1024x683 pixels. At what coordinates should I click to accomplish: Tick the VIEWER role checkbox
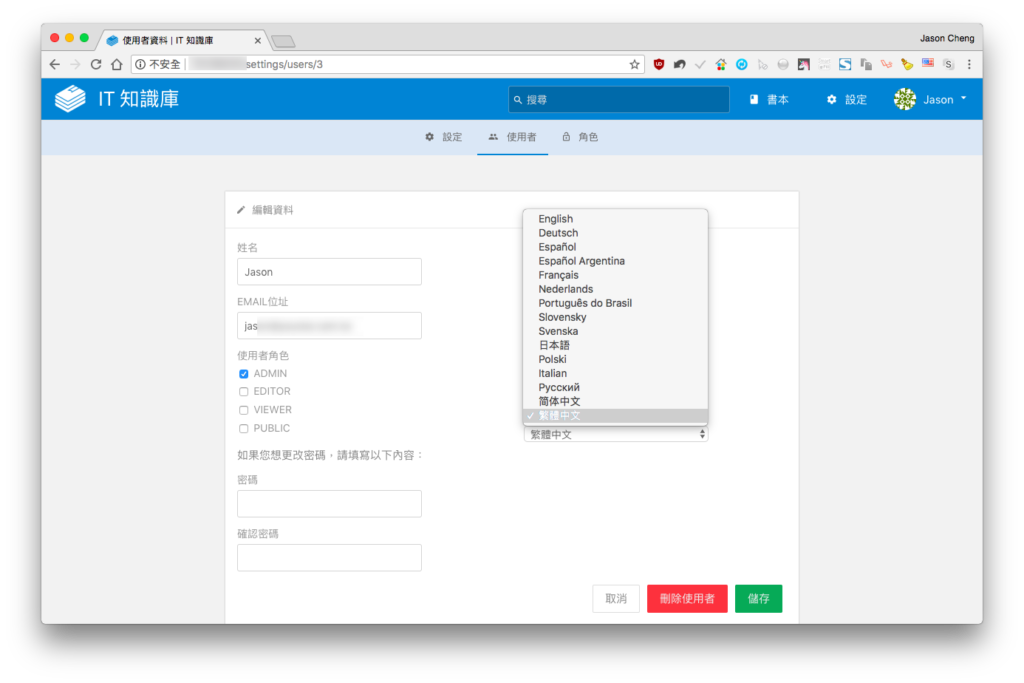click(244, 410)
